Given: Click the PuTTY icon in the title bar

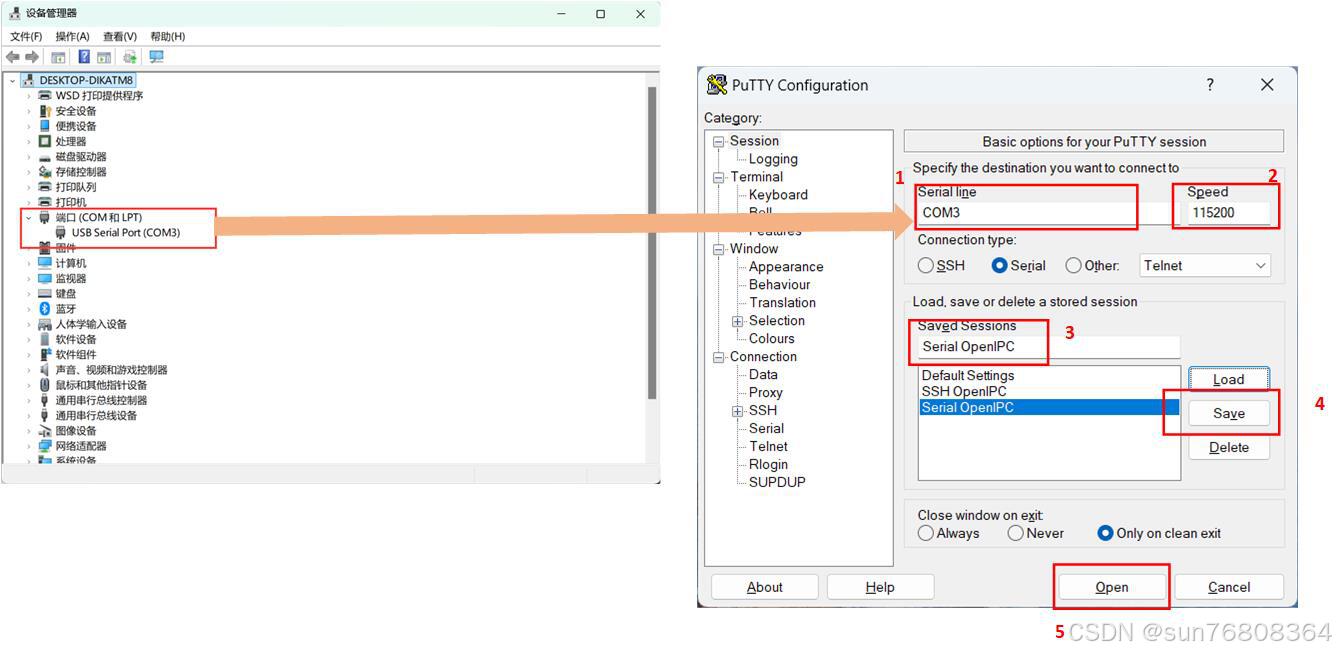Looking at the screenshot, I should [717, 85].
